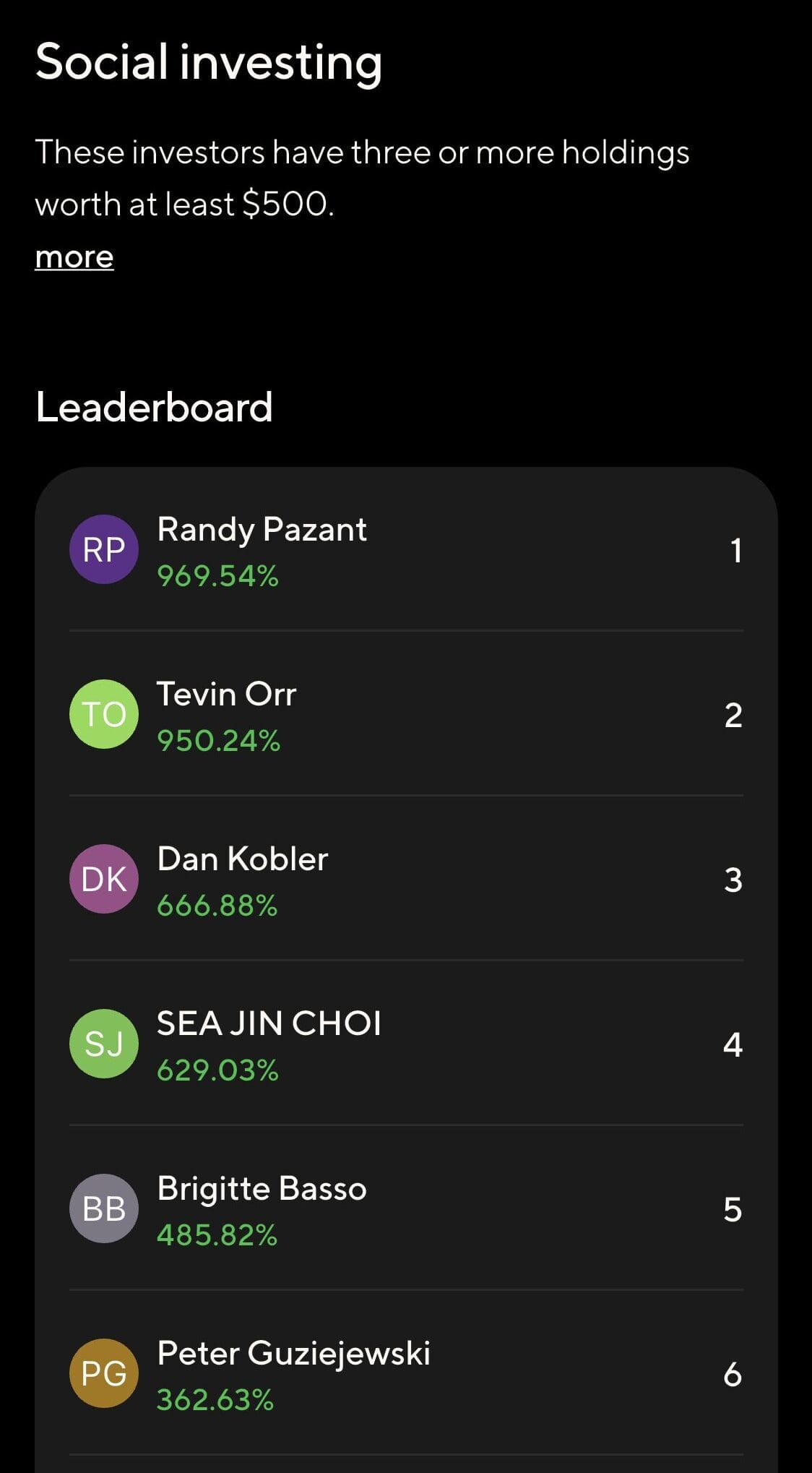Screen dimensions: 812x1473
Task: Tap the PG avatar for Peter Guziejewski
Action: pyautogui.click(x=104, y=1373)
